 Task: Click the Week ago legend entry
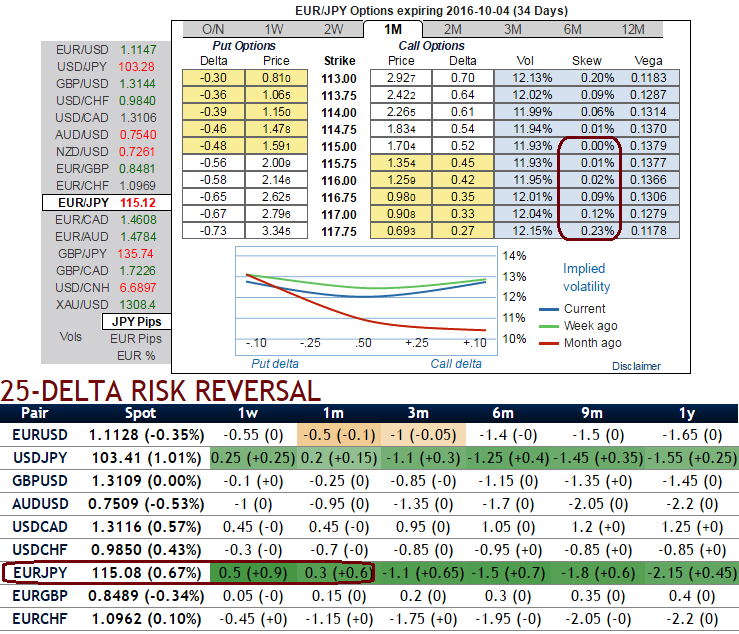coord(578,326)
